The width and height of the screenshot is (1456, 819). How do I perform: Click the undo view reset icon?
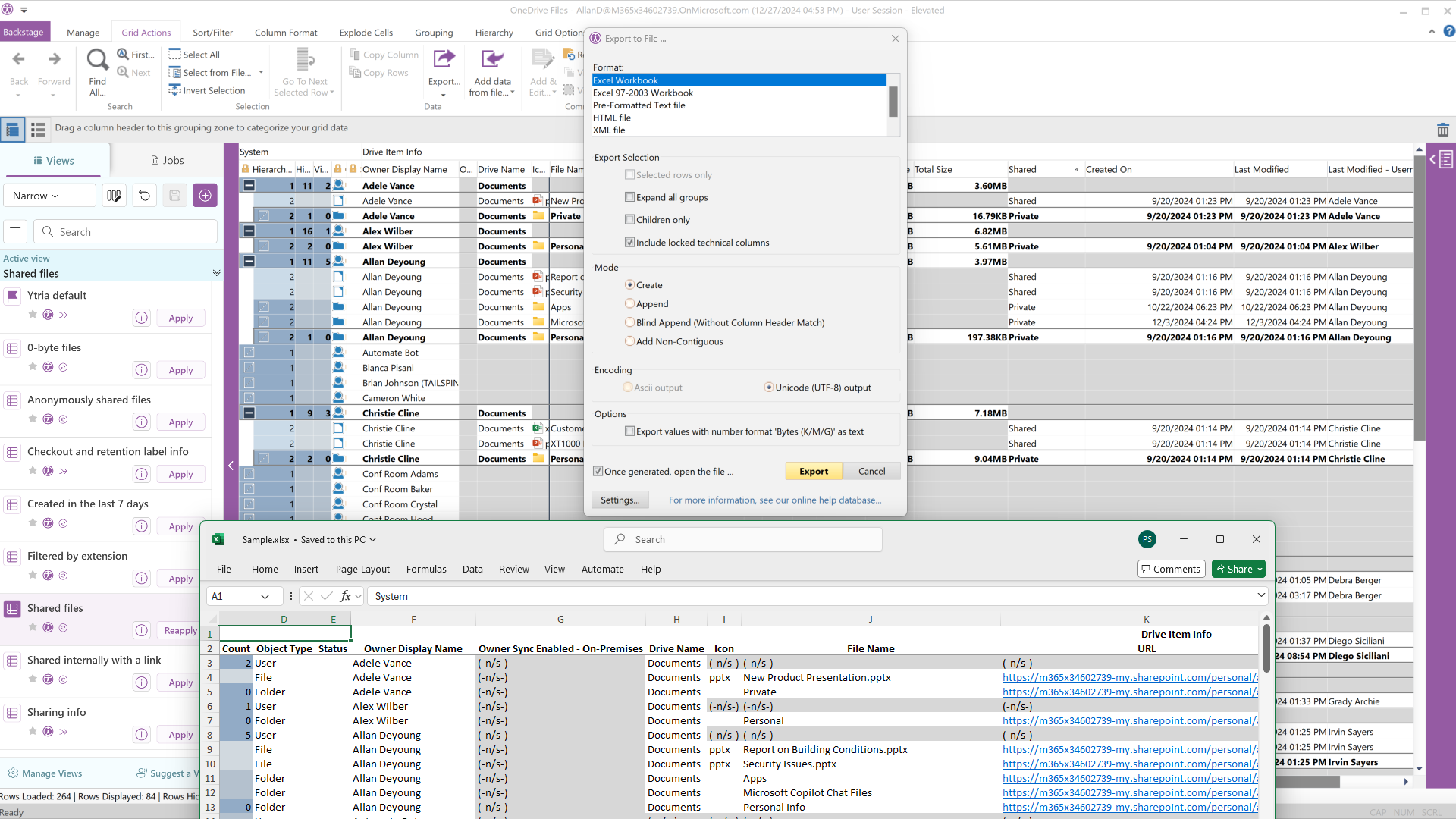coord(144,196)
